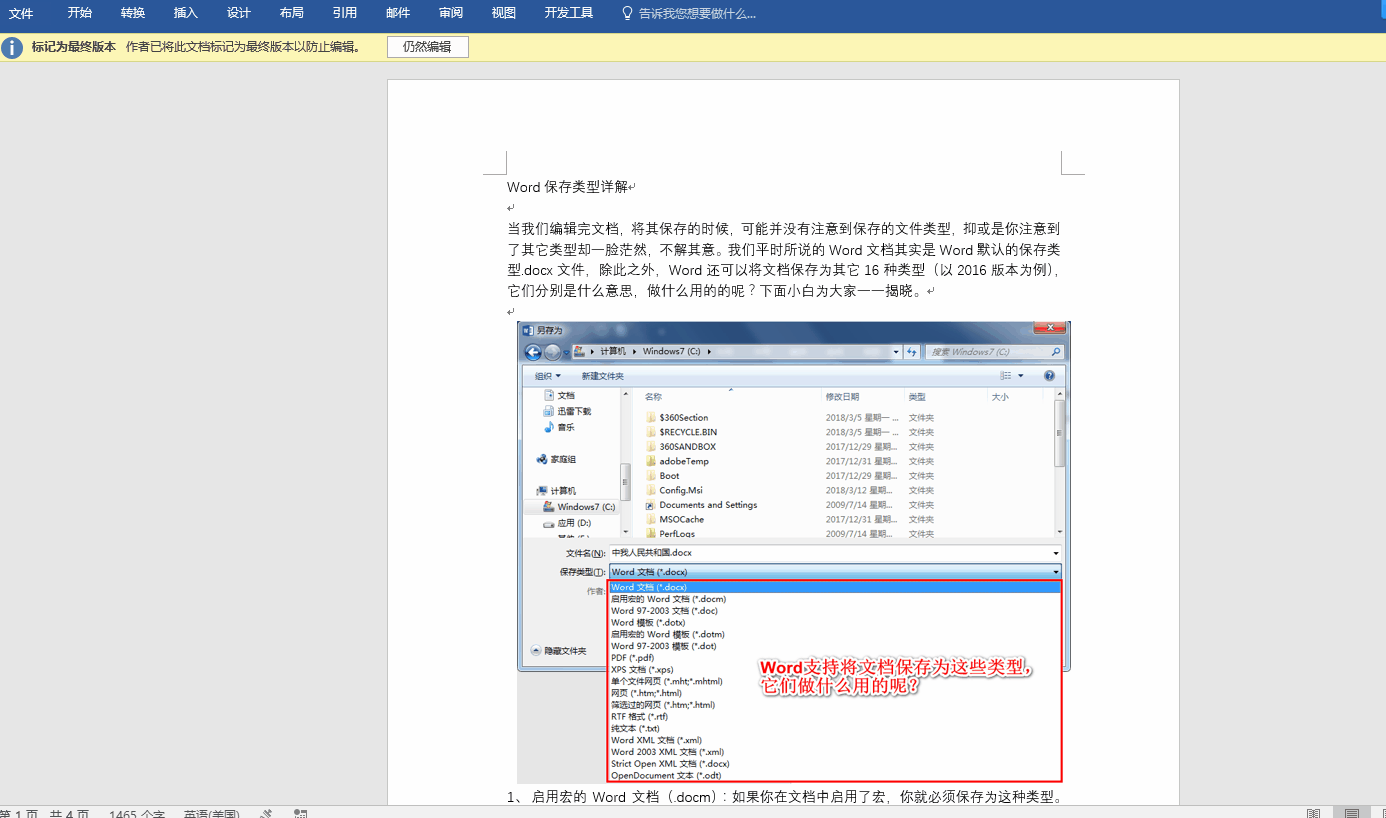
Task: Click the message 作者已将此文档标记为最终版本以防止编辑
Action: coord(244,47)
